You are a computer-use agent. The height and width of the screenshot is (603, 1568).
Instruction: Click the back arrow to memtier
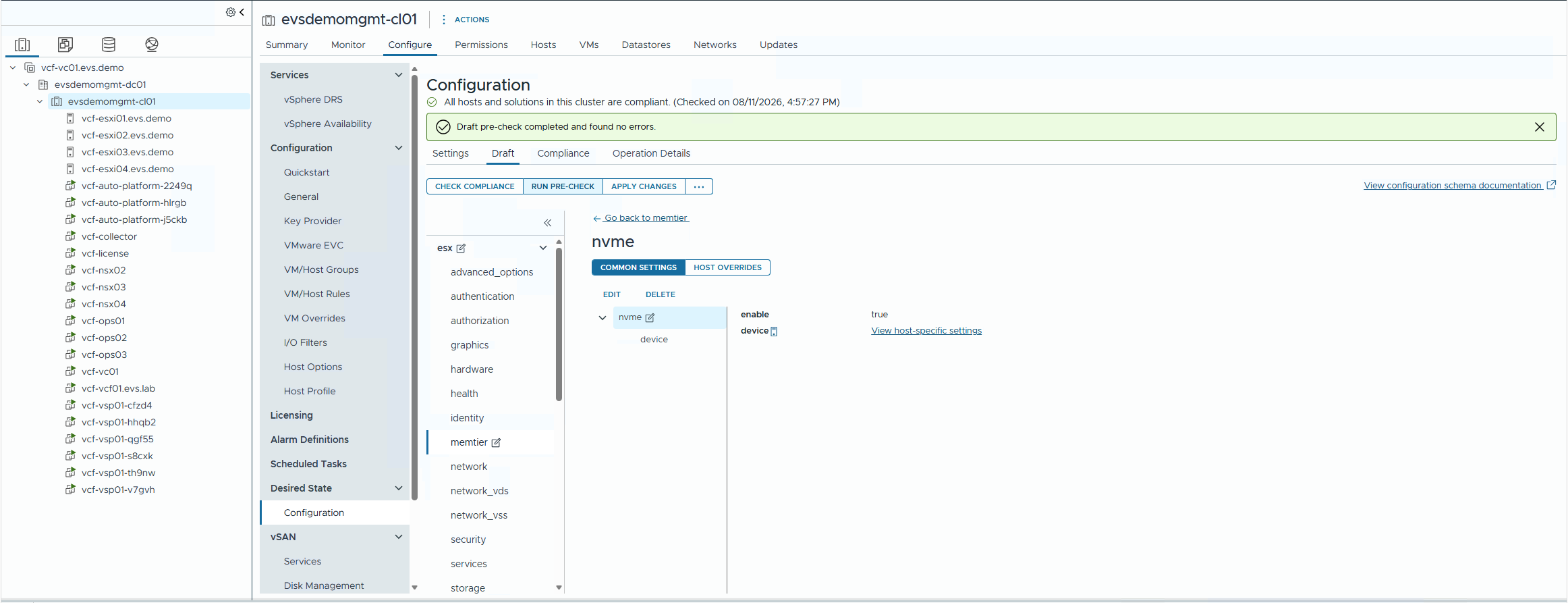point(596,218)
